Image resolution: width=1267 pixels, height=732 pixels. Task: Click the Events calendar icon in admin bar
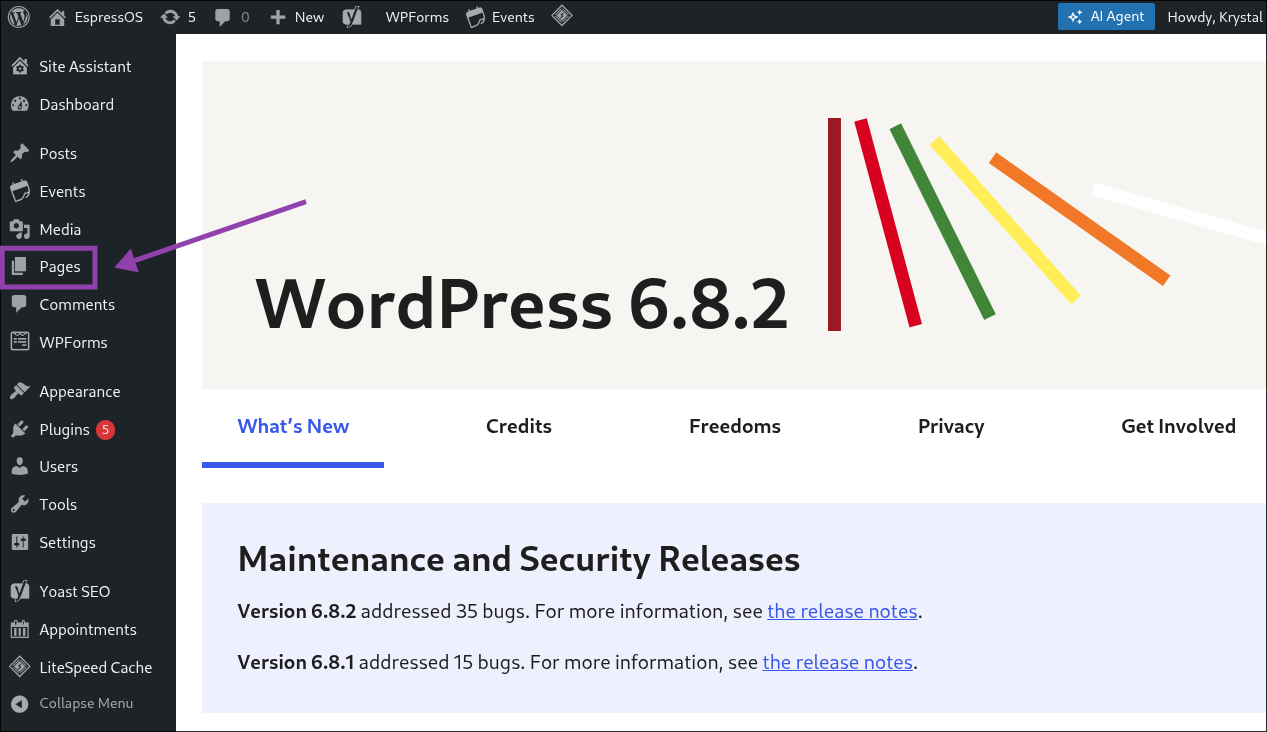tap(476, 17)
